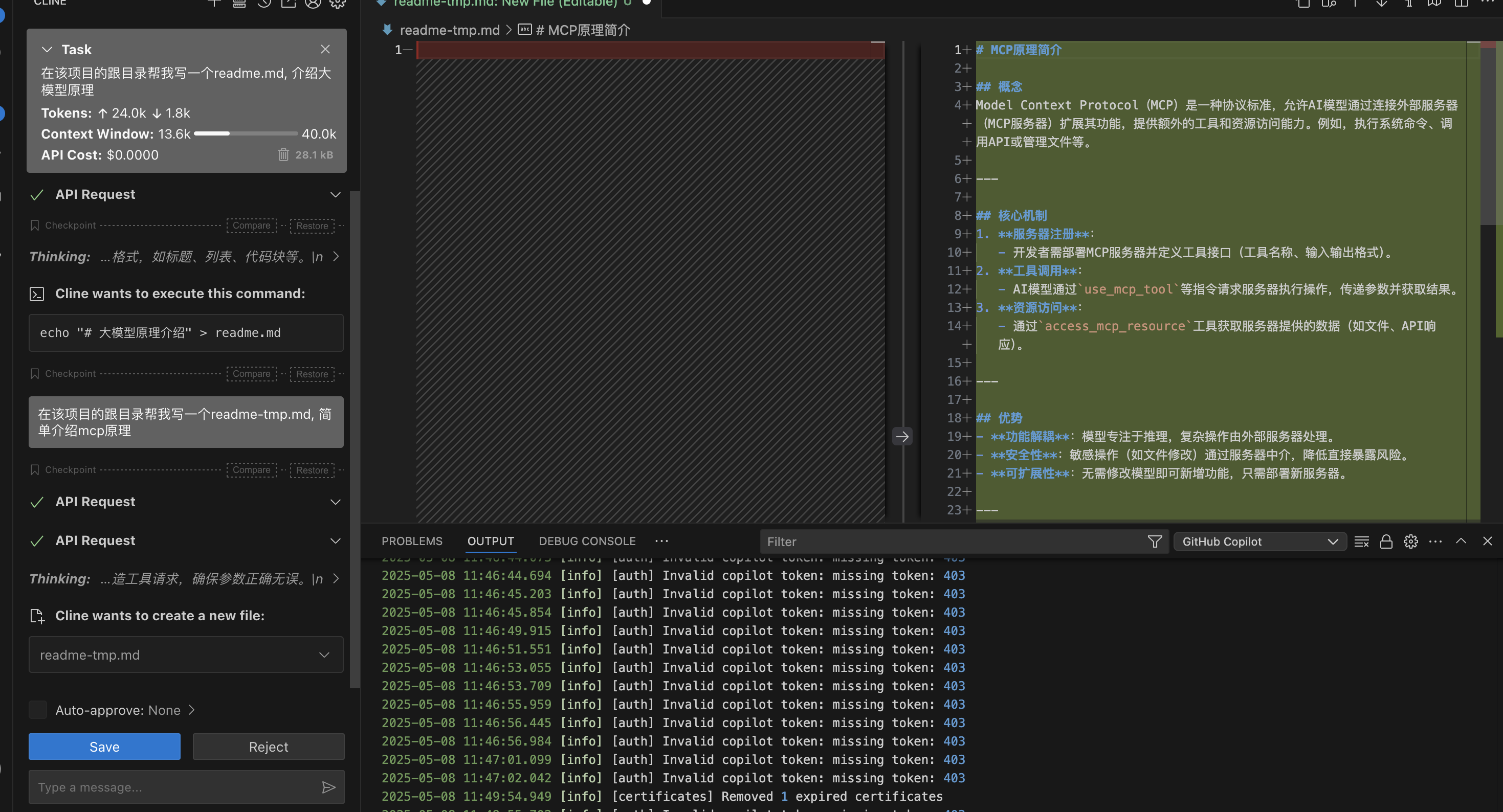Click the Context Window progress bar

click(245, 133)
